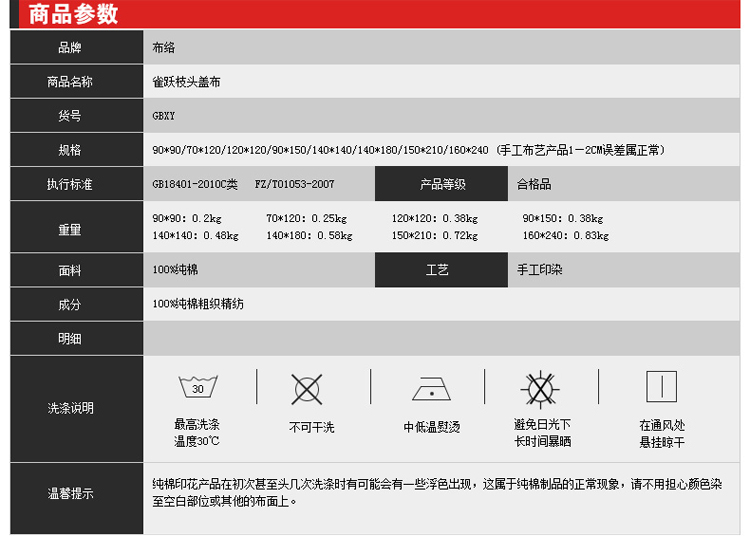750x536 pixels.
Task: Select weight entry 160*240: 0.83kg
Action: tap(565, 236)
